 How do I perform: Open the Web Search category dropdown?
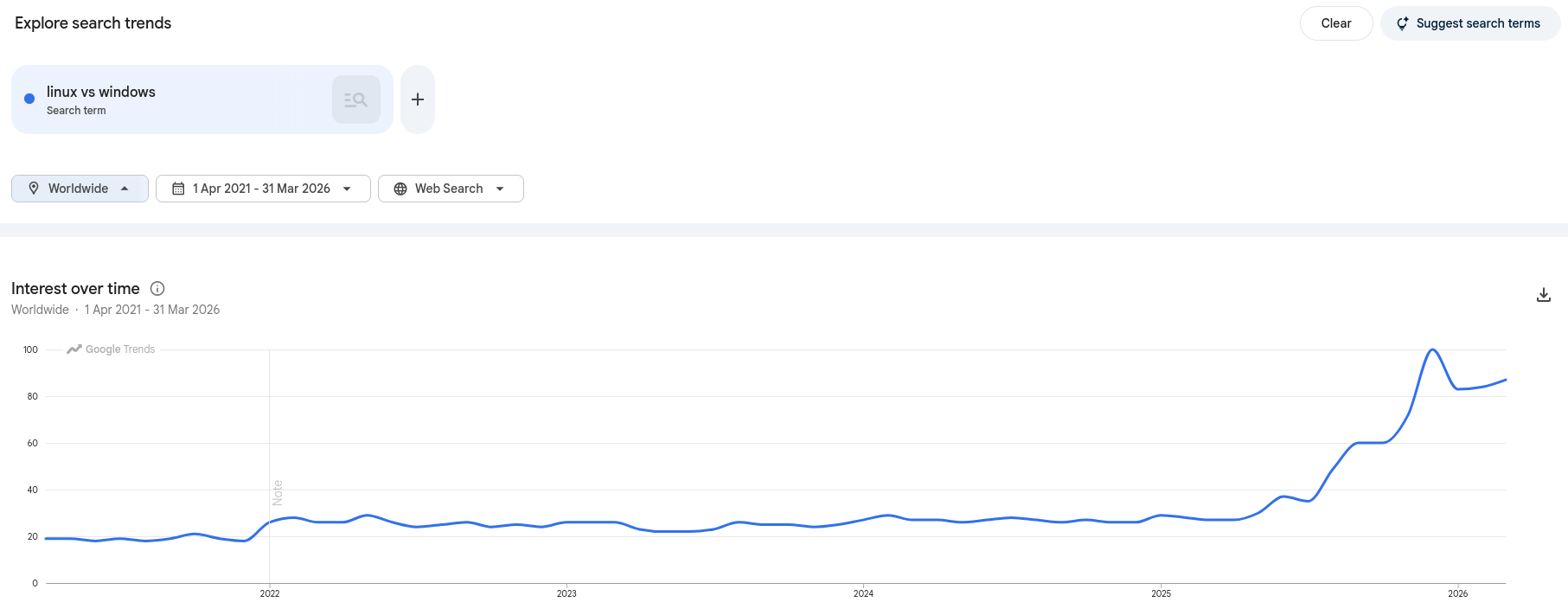pos(451,188)
